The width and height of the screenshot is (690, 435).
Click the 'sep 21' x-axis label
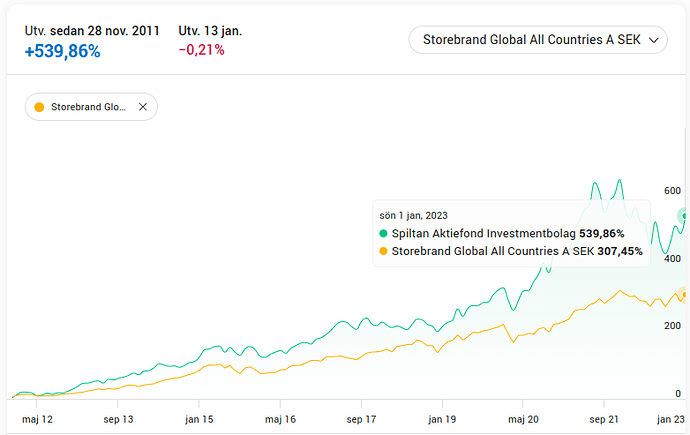click(x=604, y=419)
